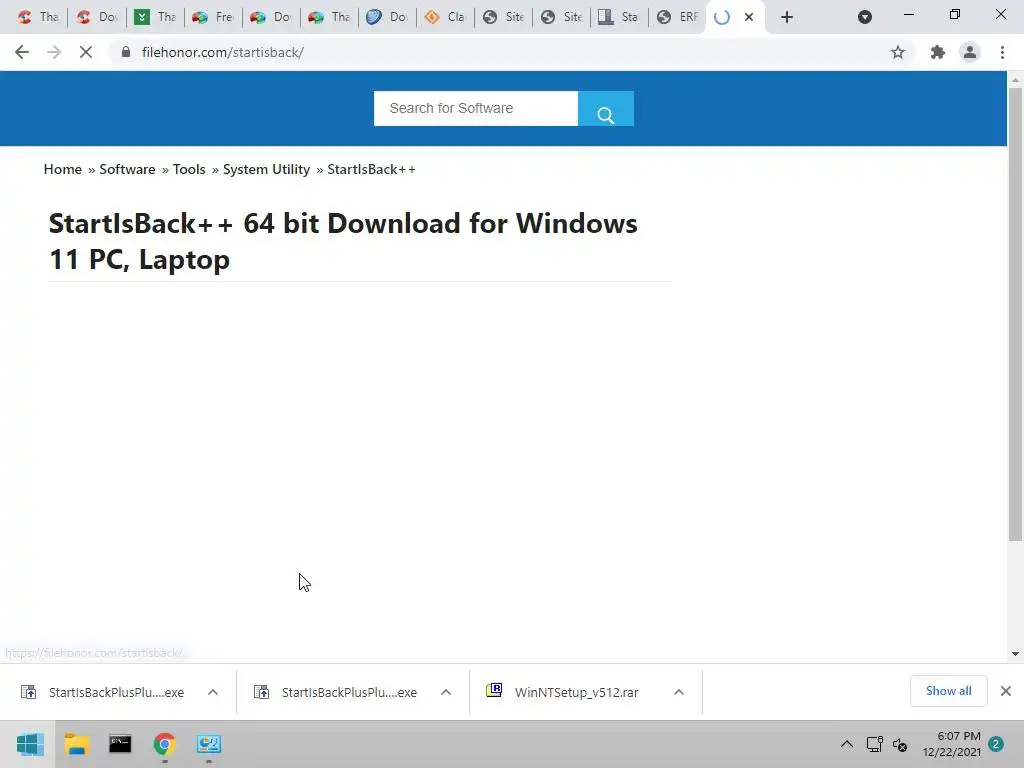Click the scrollbar down arrow
The height and width of the screenshot is (768, 1024).
tap(1015, 654)
